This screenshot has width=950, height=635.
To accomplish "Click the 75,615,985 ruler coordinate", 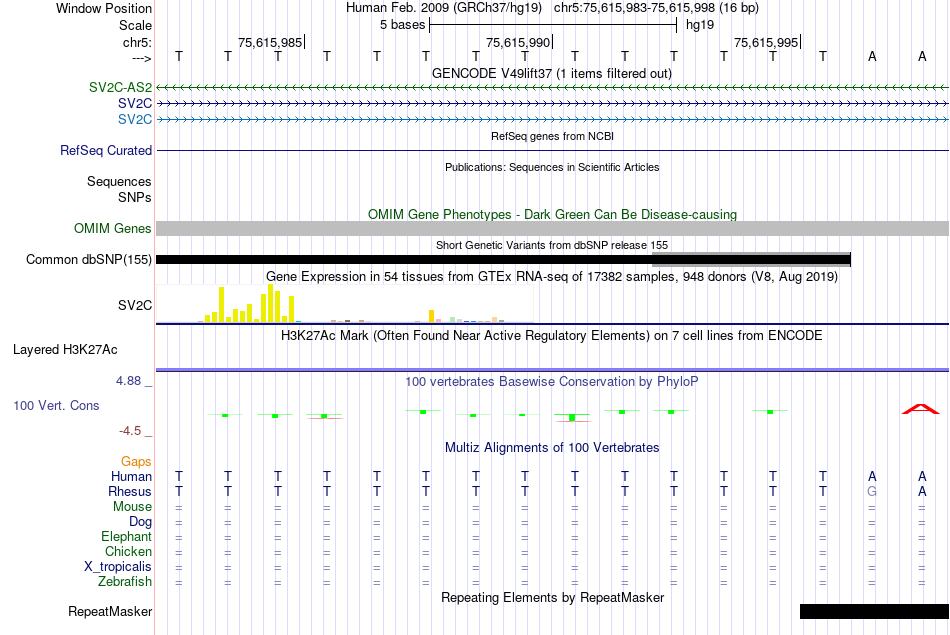I will click(270, 42).
